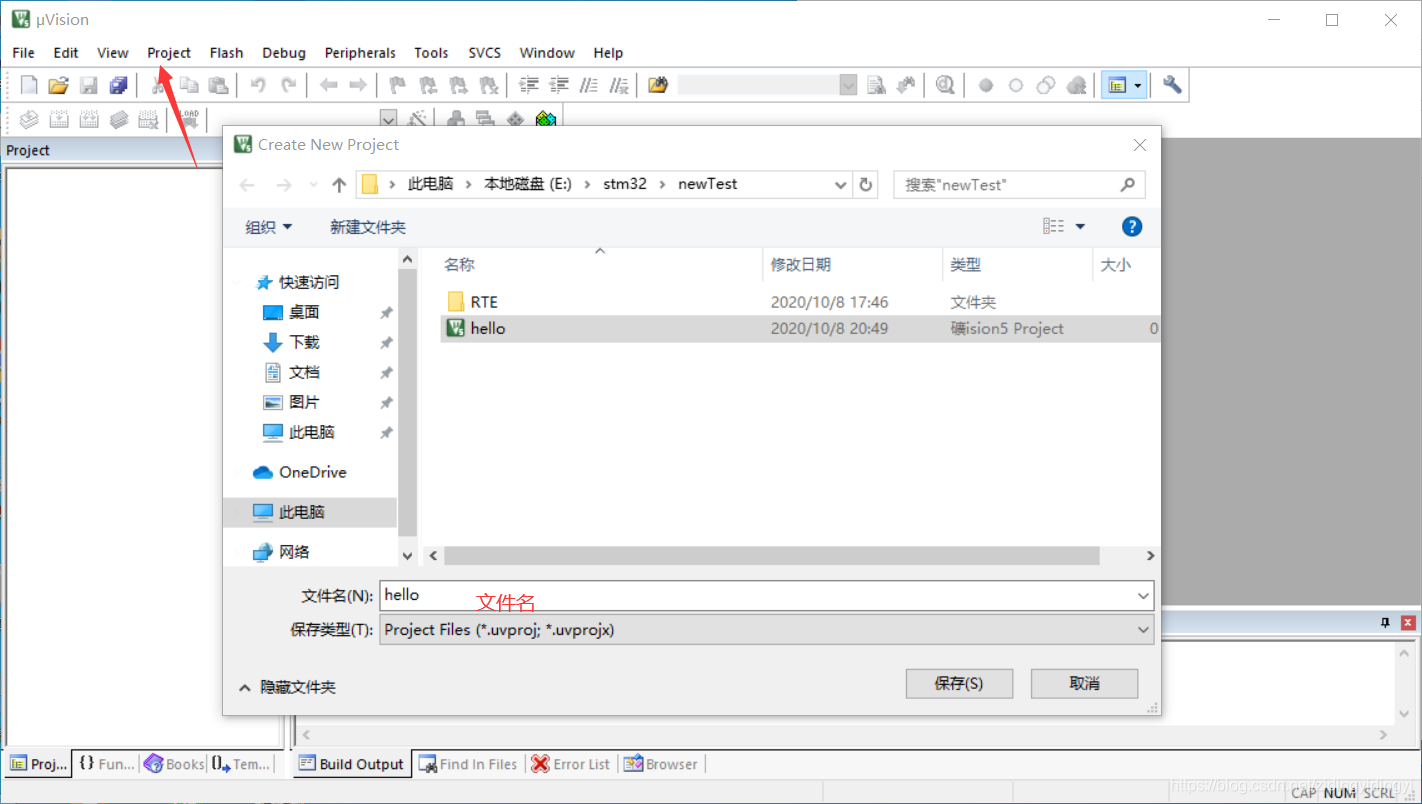Click the dialog help question mark icon
The height and width of the screenshot is (804, 1422).
point(1132,226)
